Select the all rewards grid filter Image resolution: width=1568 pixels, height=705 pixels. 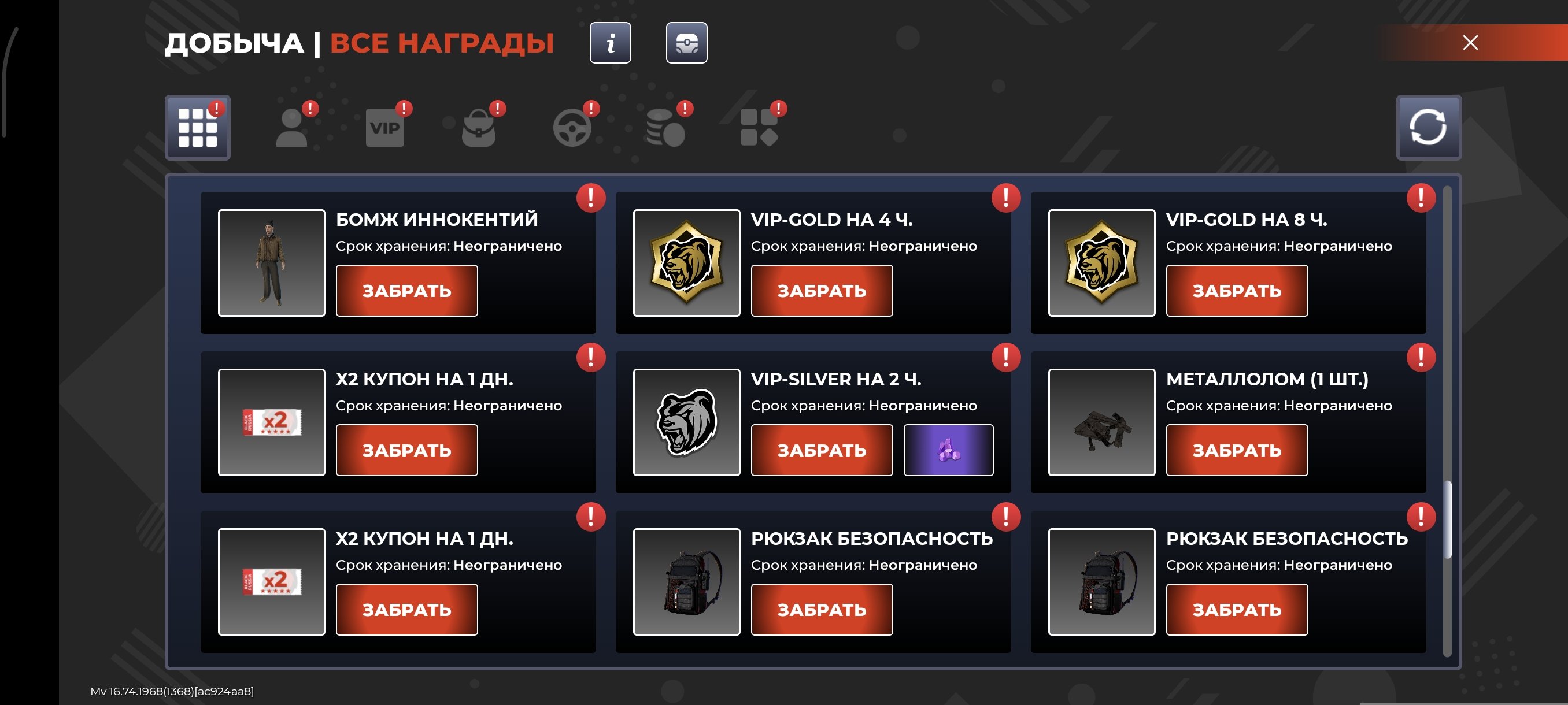tap(197, 127)
